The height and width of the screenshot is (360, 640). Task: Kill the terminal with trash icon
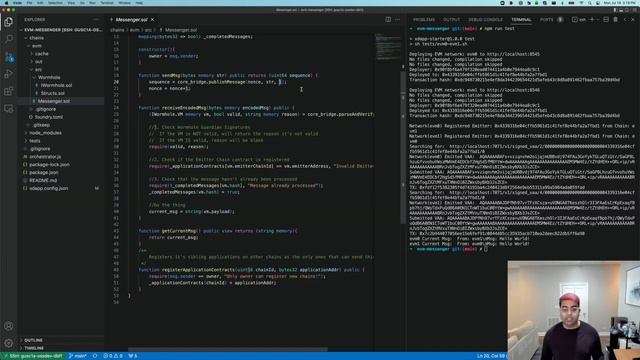pos(616,20)
